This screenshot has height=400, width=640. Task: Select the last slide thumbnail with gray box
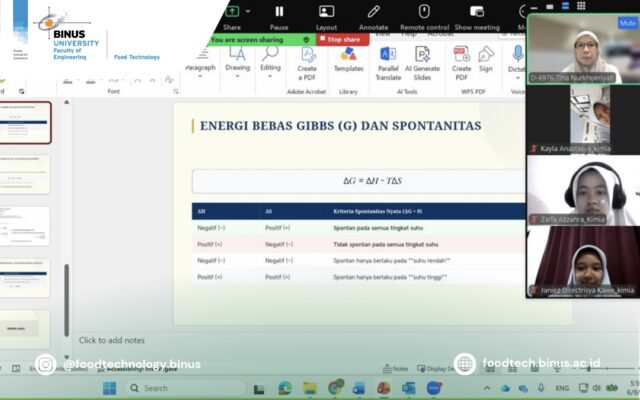pos(24,329)
